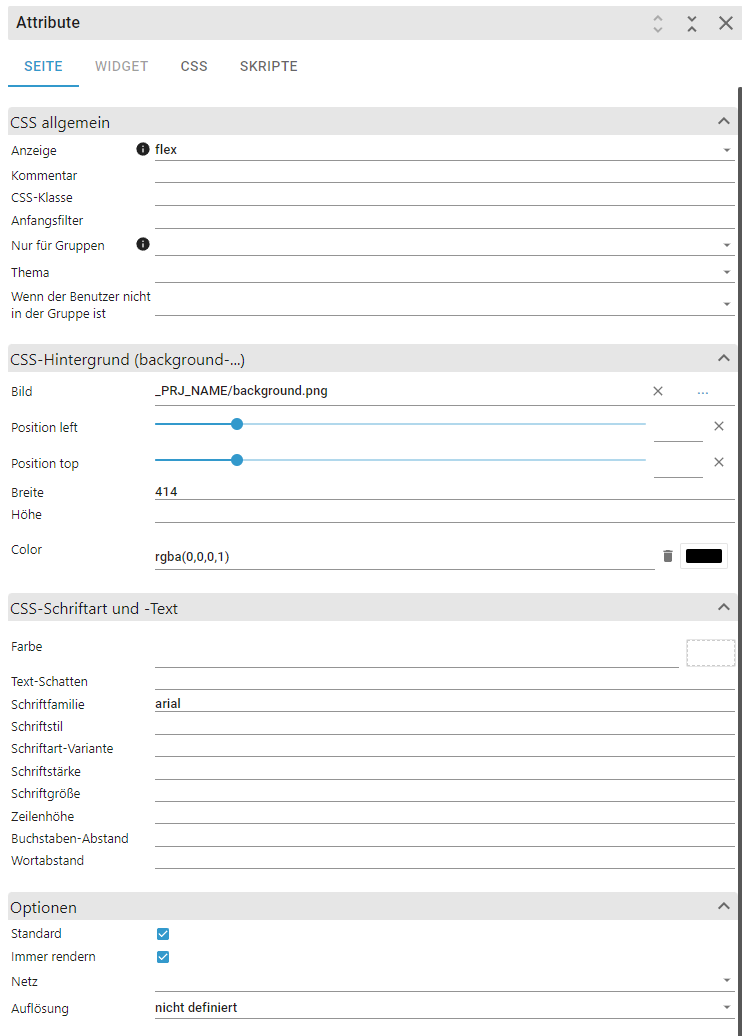Delete the background Color value
The width and height of the screenshot is (742, 1036).
[x=668, y=556]
